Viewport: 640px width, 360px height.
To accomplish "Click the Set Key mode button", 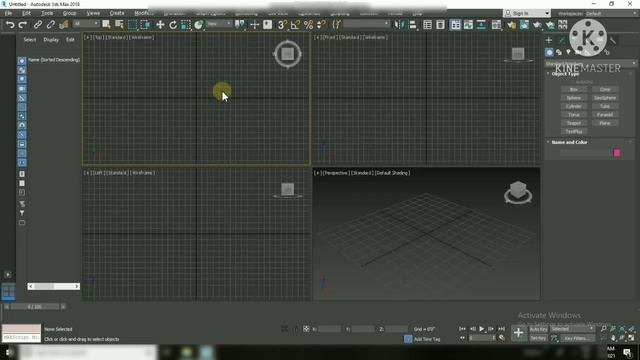I will 538,338.
